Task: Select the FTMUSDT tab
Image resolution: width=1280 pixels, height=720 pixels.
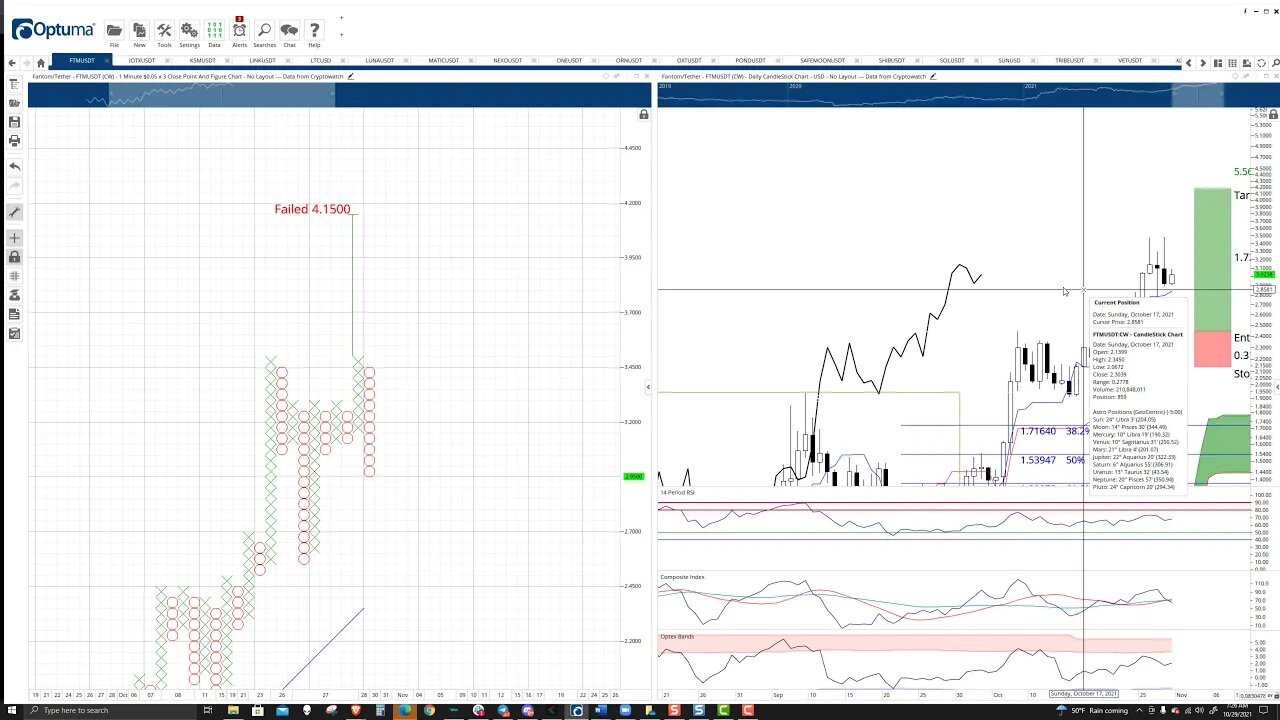Action: pos(82,61)
